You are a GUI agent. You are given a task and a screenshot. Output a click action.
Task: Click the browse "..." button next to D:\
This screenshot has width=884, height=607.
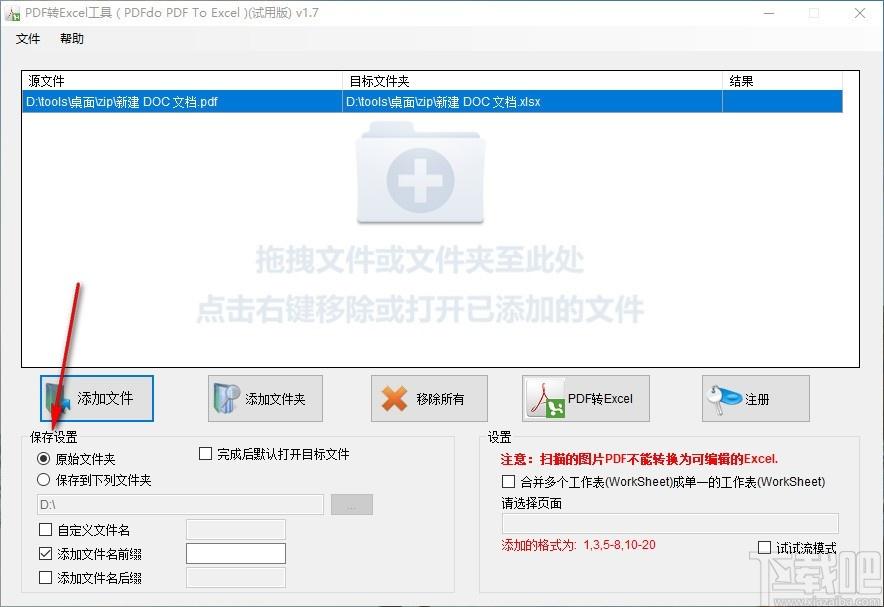tap(352, 504)
